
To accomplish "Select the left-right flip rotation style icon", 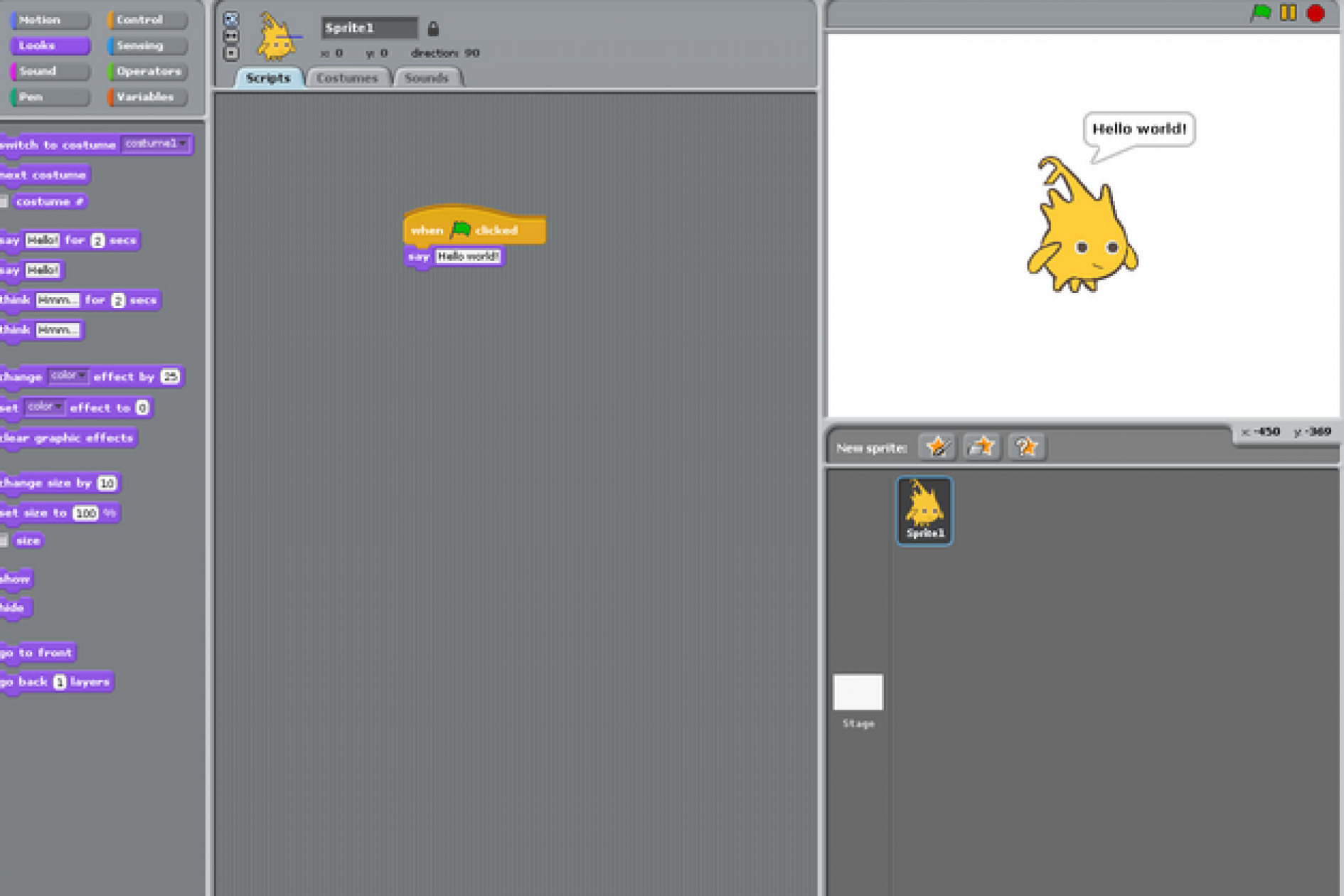I will pos(231,36).
